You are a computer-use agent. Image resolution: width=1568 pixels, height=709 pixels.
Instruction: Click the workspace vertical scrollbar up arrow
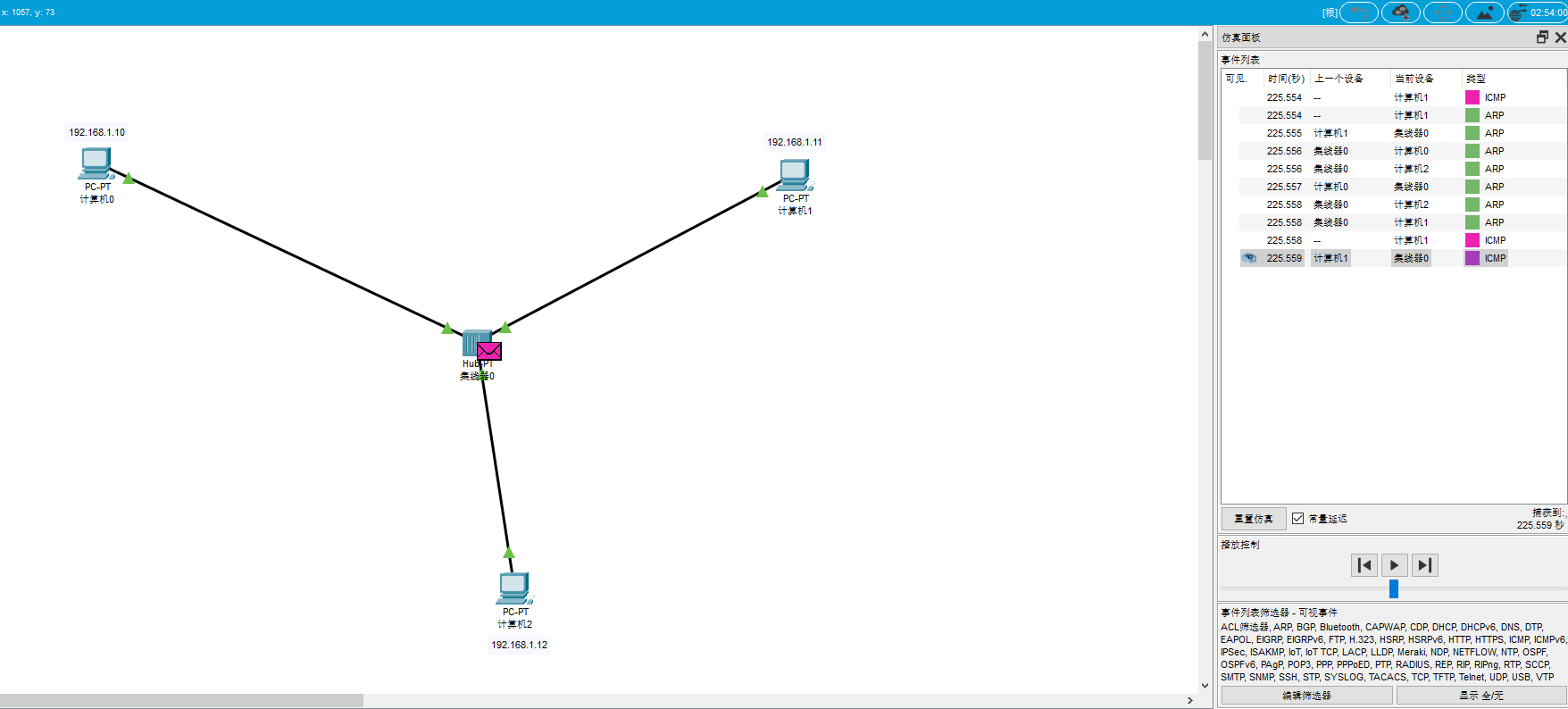[1205, 34]
